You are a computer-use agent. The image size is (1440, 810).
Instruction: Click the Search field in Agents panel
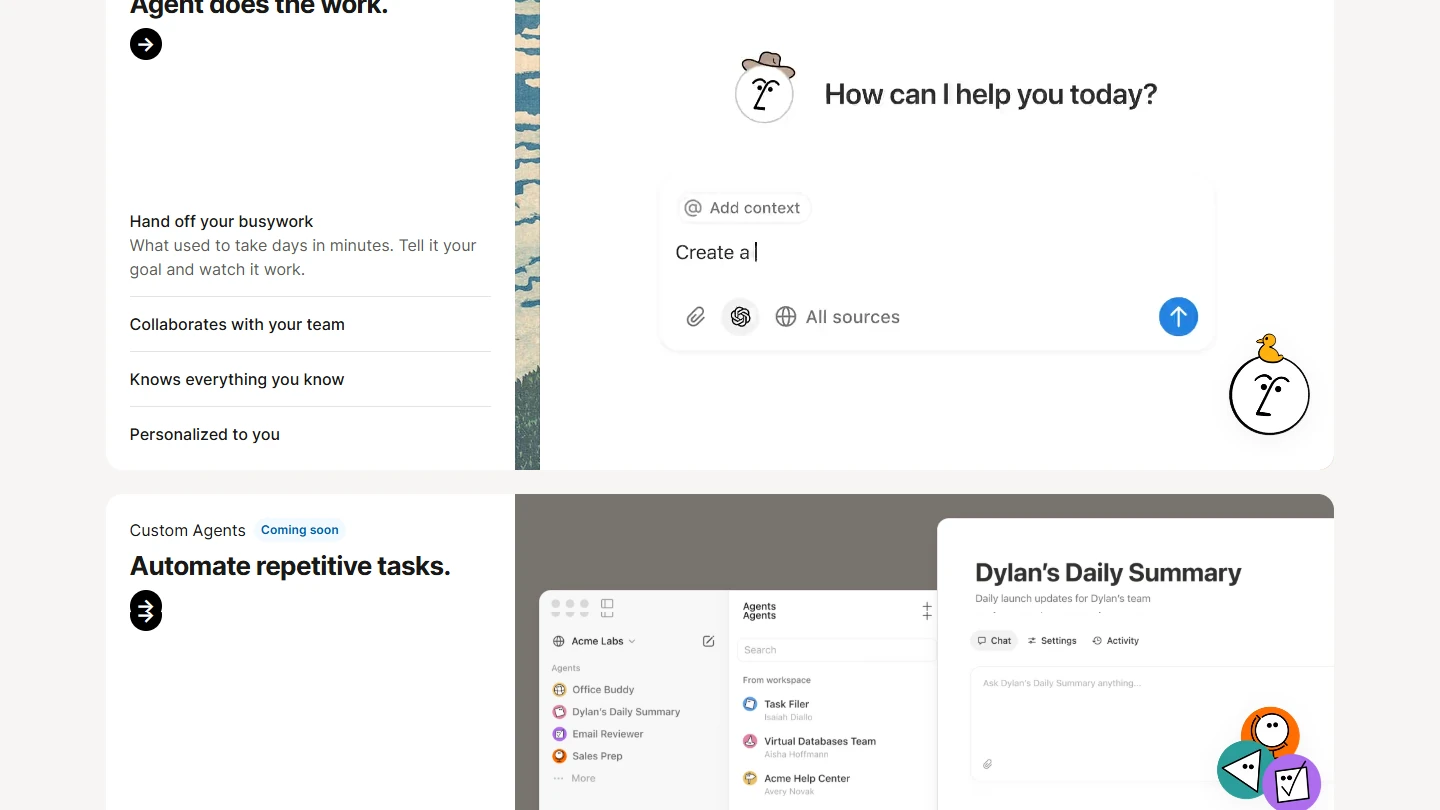click(x=835, y=650)
